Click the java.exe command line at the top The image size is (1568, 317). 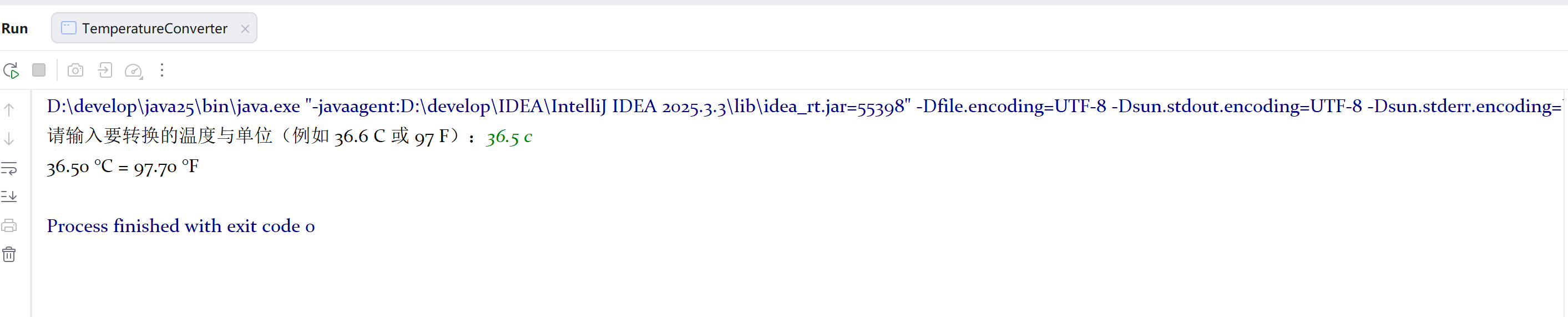(804, 107)
